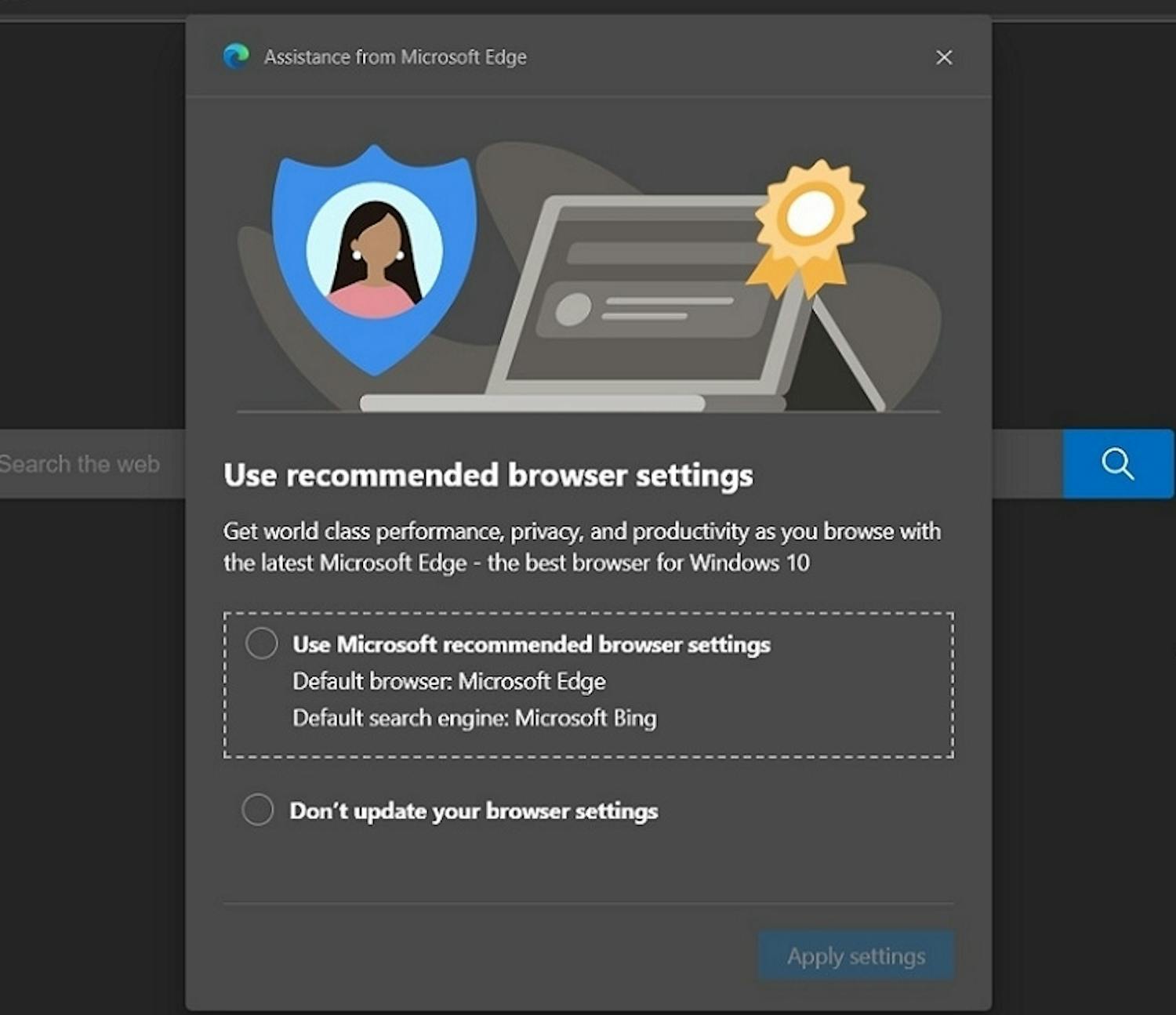This screenshot has height=1015, width=1176.
Task: Click the Default search engine: Microsoft Bing text
Action: (474, 717)
